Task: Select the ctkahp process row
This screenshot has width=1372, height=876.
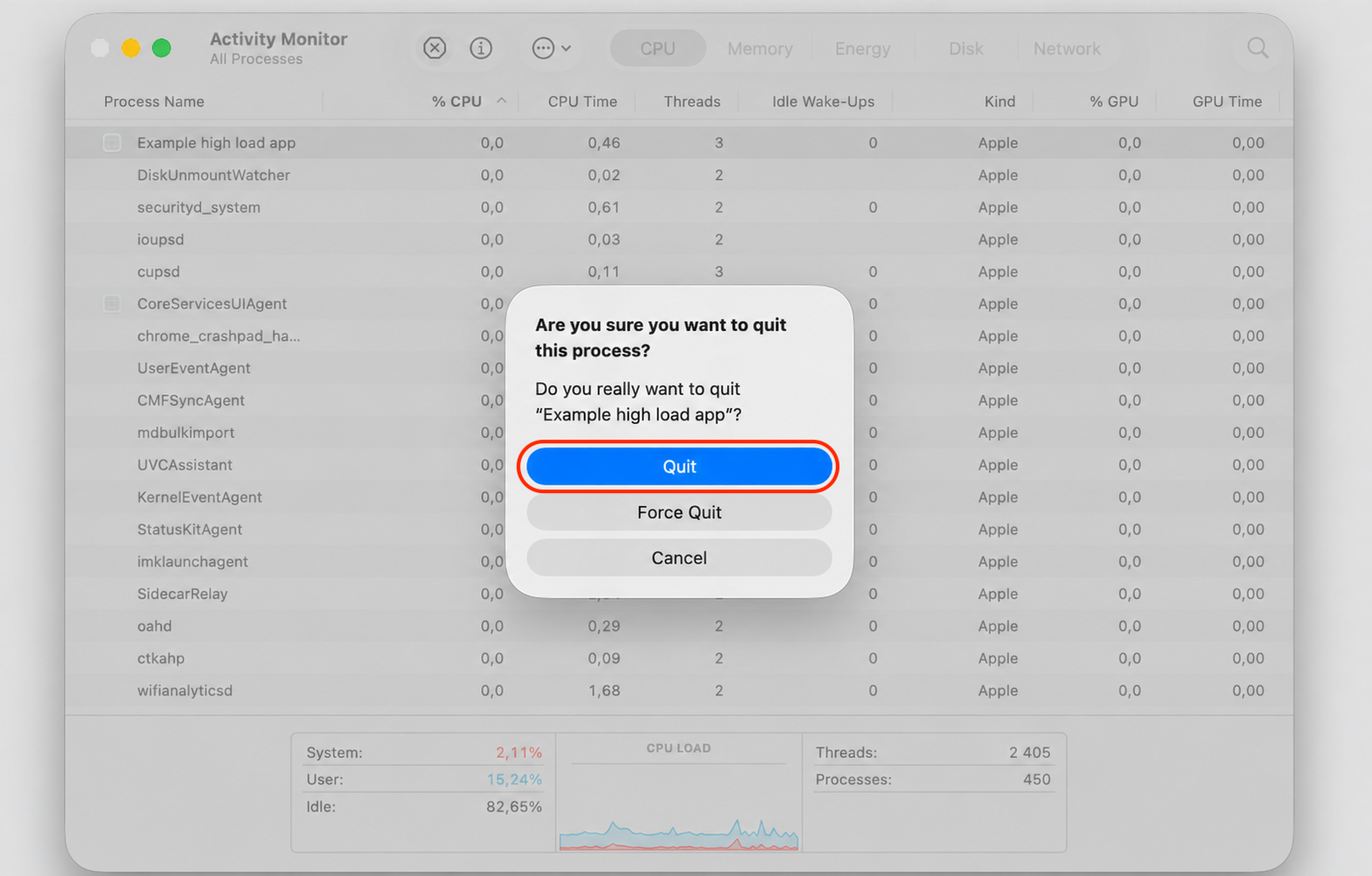Action: tap(679, 658)
